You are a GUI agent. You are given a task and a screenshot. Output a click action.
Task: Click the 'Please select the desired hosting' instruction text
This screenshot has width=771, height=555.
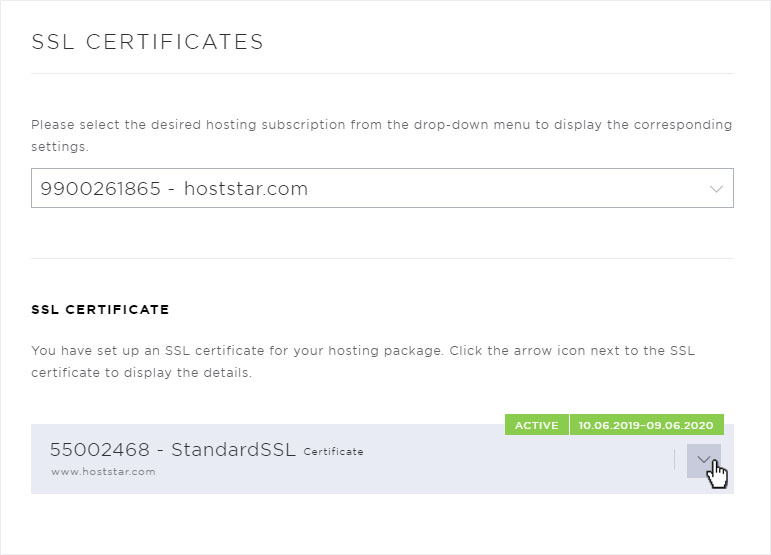click(150, 125)
